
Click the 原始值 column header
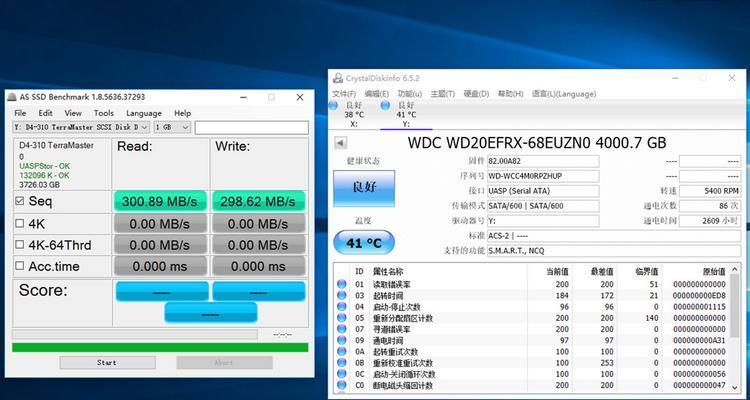tap(714, 271)
